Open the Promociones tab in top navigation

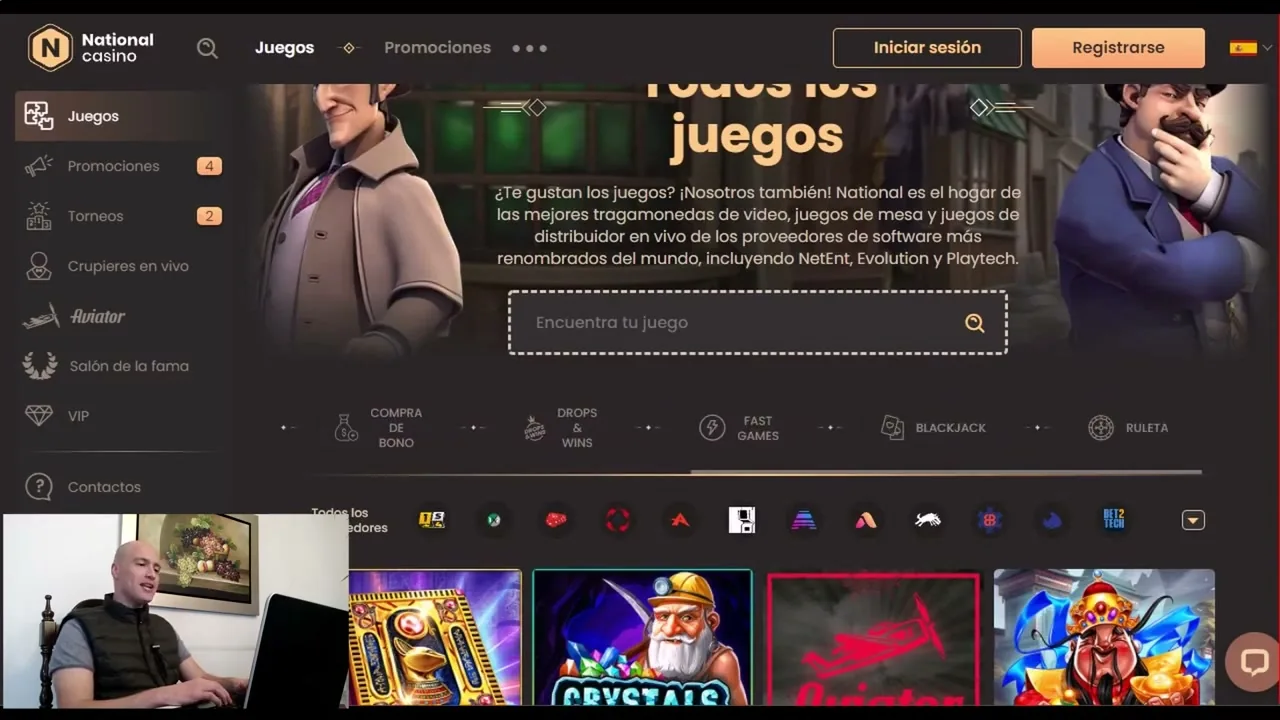pos(437,48)
